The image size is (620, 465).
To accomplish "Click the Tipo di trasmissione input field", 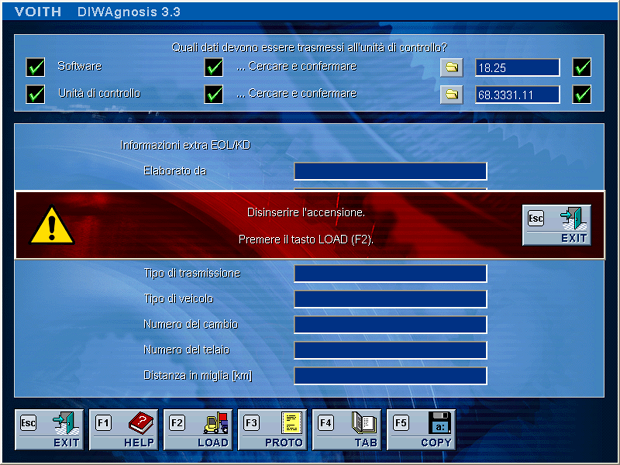I will point(390,274).
